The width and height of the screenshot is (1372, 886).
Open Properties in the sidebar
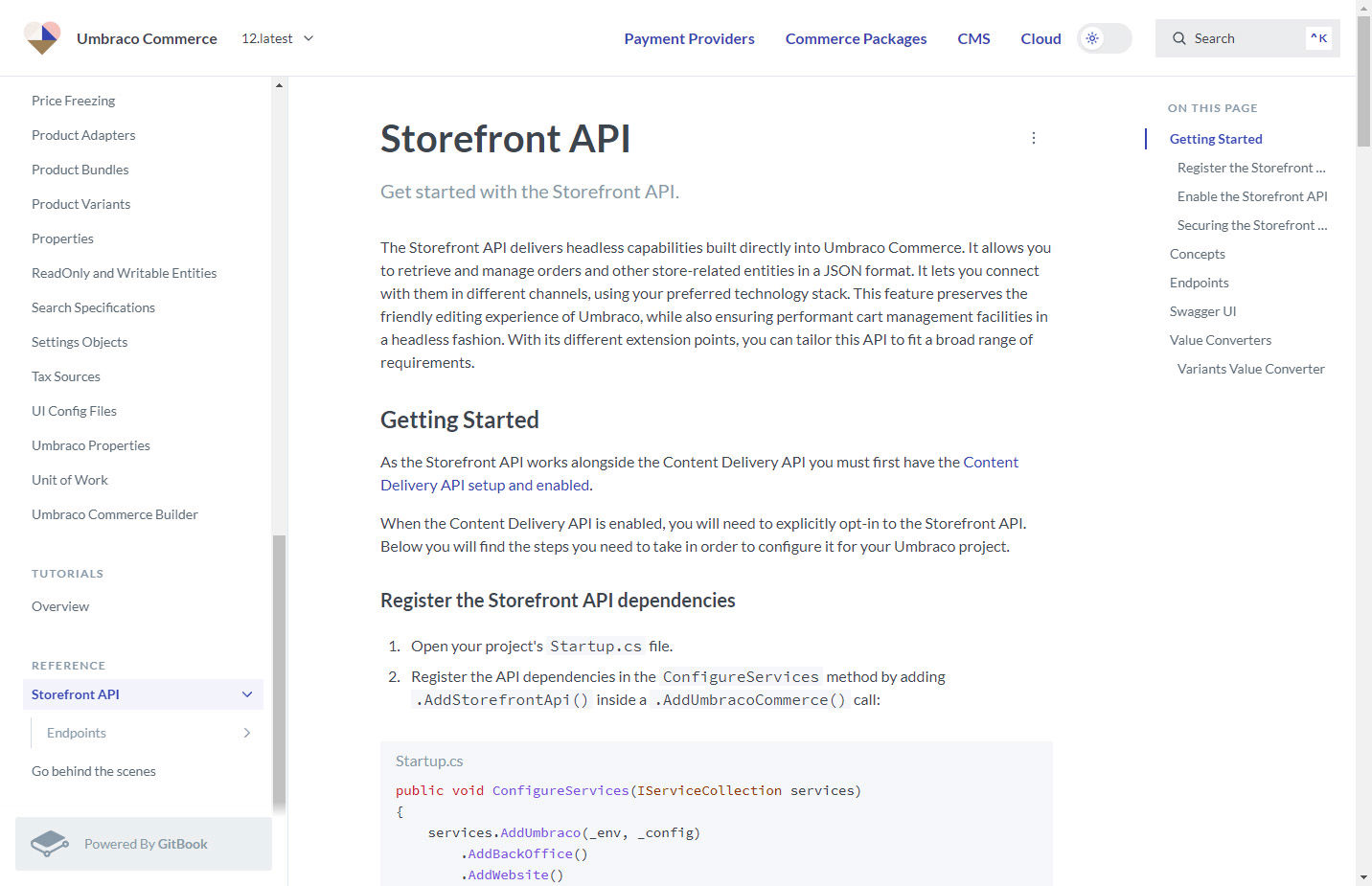click(x=62, y=239)
